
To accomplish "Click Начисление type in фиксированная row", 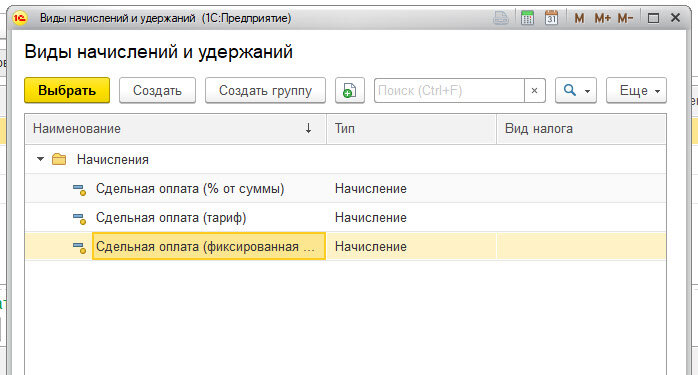I will coord(371,246).
